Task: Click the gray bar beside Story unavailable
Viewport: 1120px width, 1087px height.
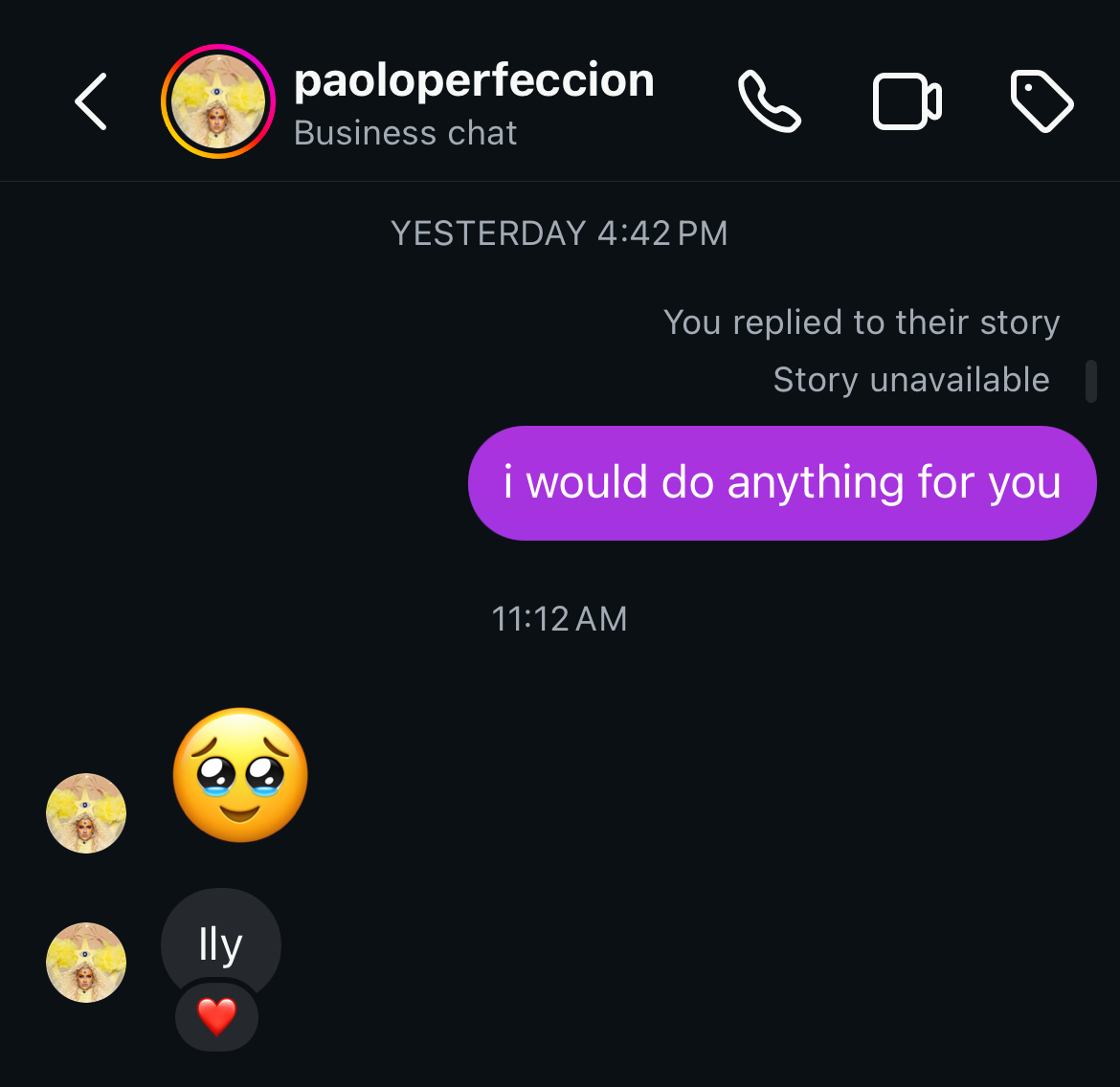Action: click(1090, 381)
